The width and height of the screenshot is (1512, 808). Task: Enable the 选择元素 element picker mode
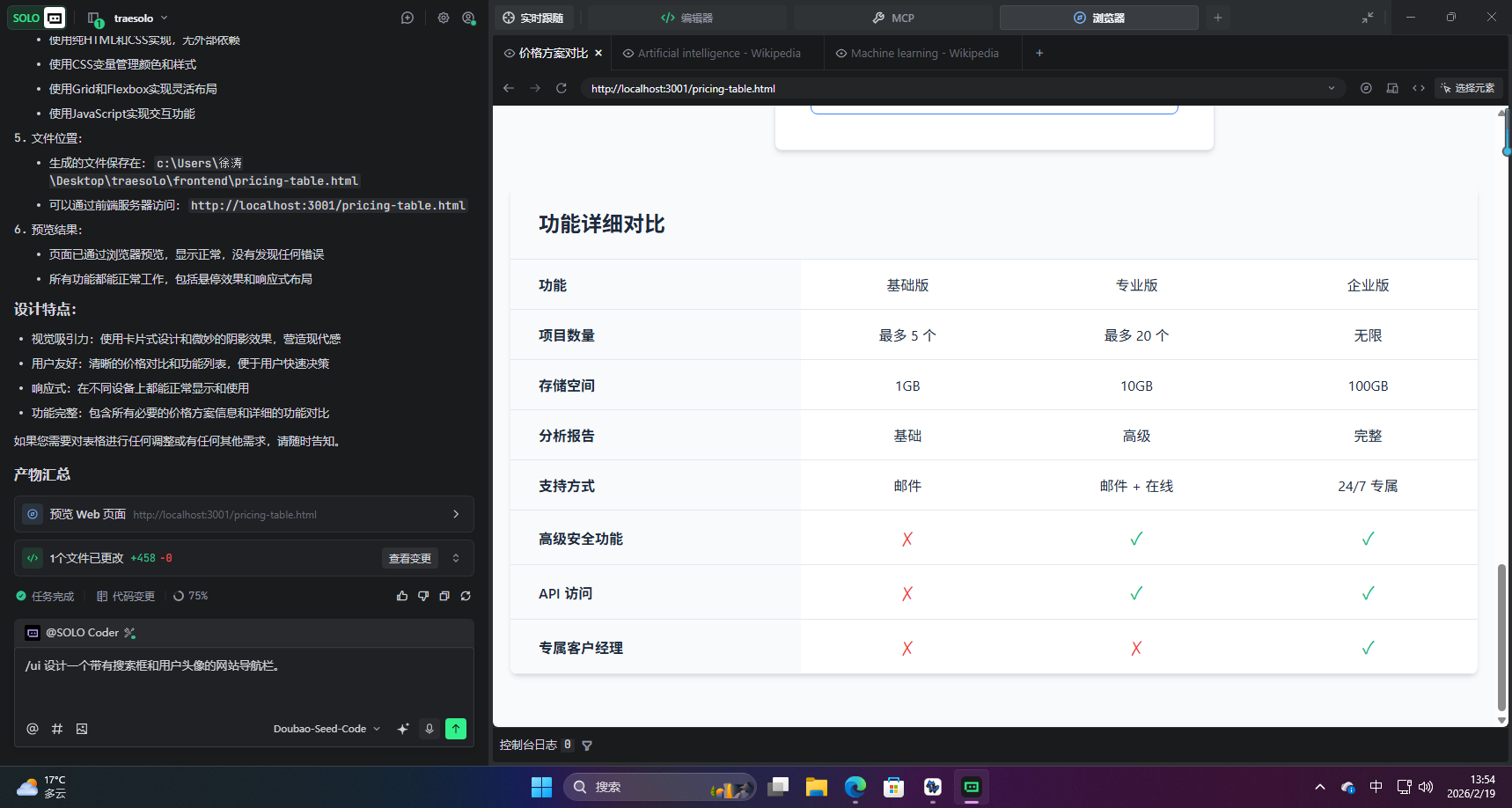point(1467,88)
